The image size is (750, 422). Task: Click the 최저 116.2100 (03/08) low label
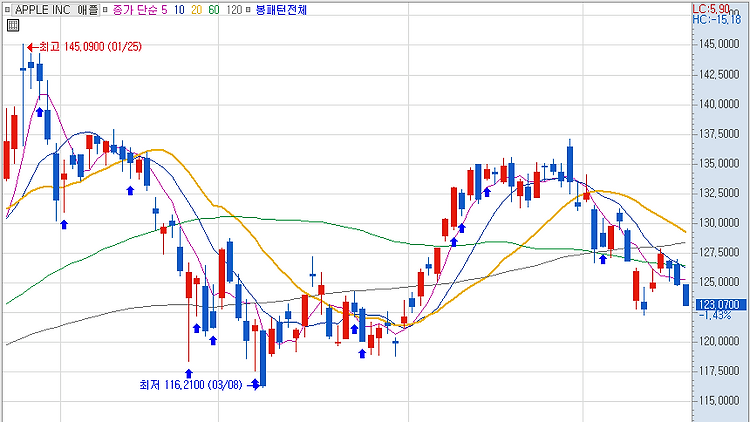(x=191, y=385)
